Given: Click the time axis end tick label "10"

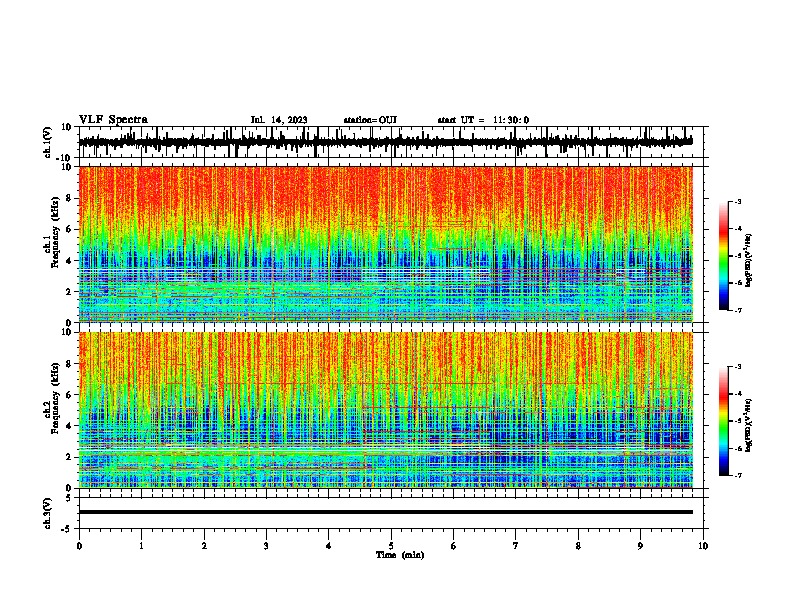Looking at the screenshot, I should 703,546.
